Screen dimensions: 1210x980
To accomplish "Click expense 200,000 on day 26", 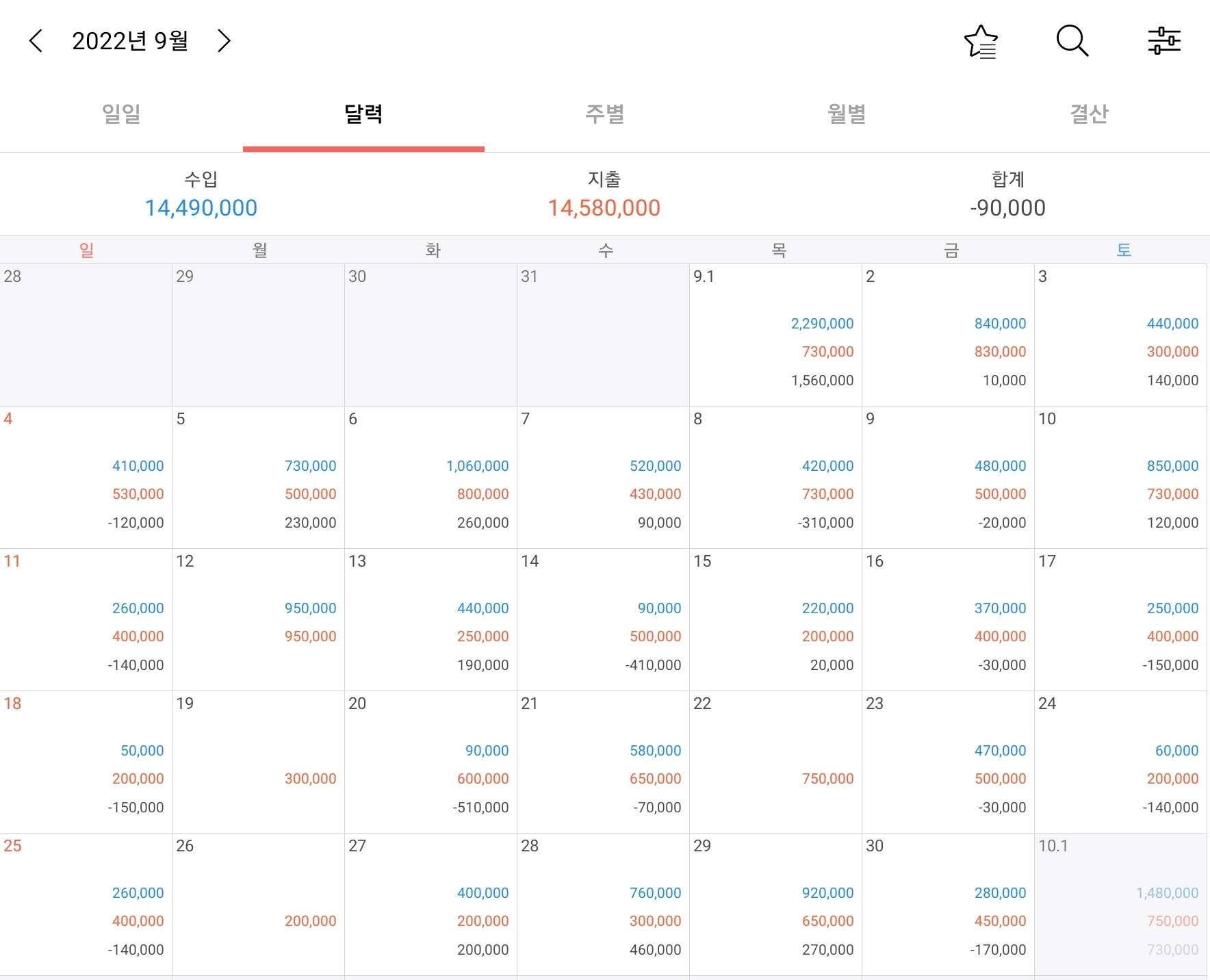I will click(x=311, y=921).
